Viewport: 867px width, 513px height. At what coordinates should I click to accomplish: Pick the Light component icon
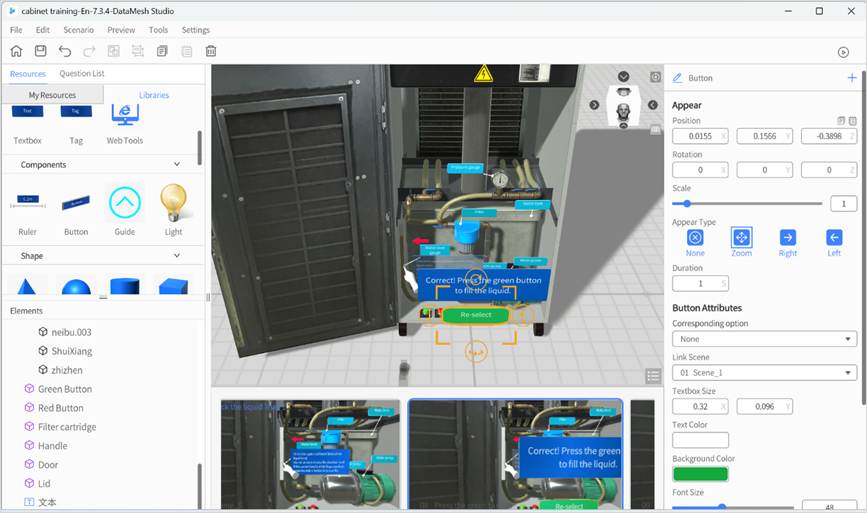click(174, 203)
